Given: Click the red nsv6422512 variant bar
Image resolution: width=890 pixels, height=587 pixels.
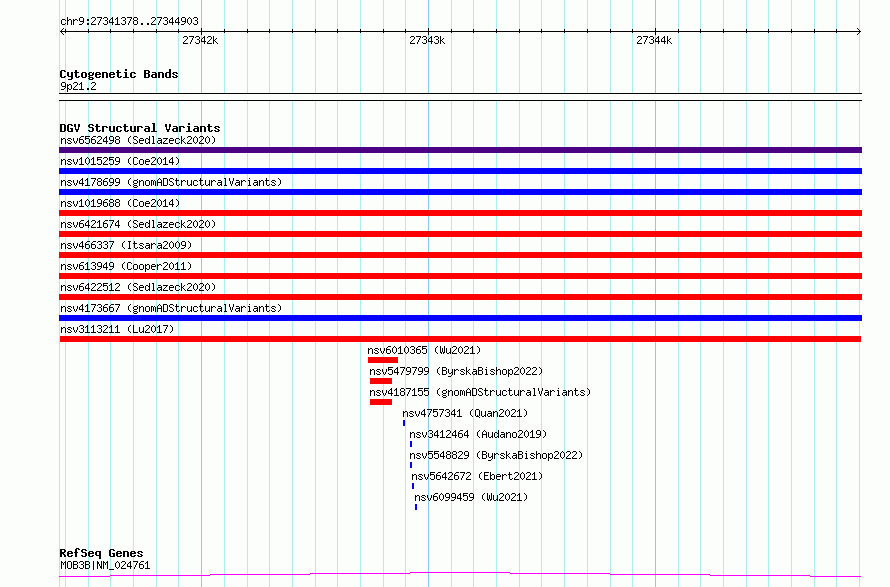Looking at the screenshot, I should [x=460, y=297].
